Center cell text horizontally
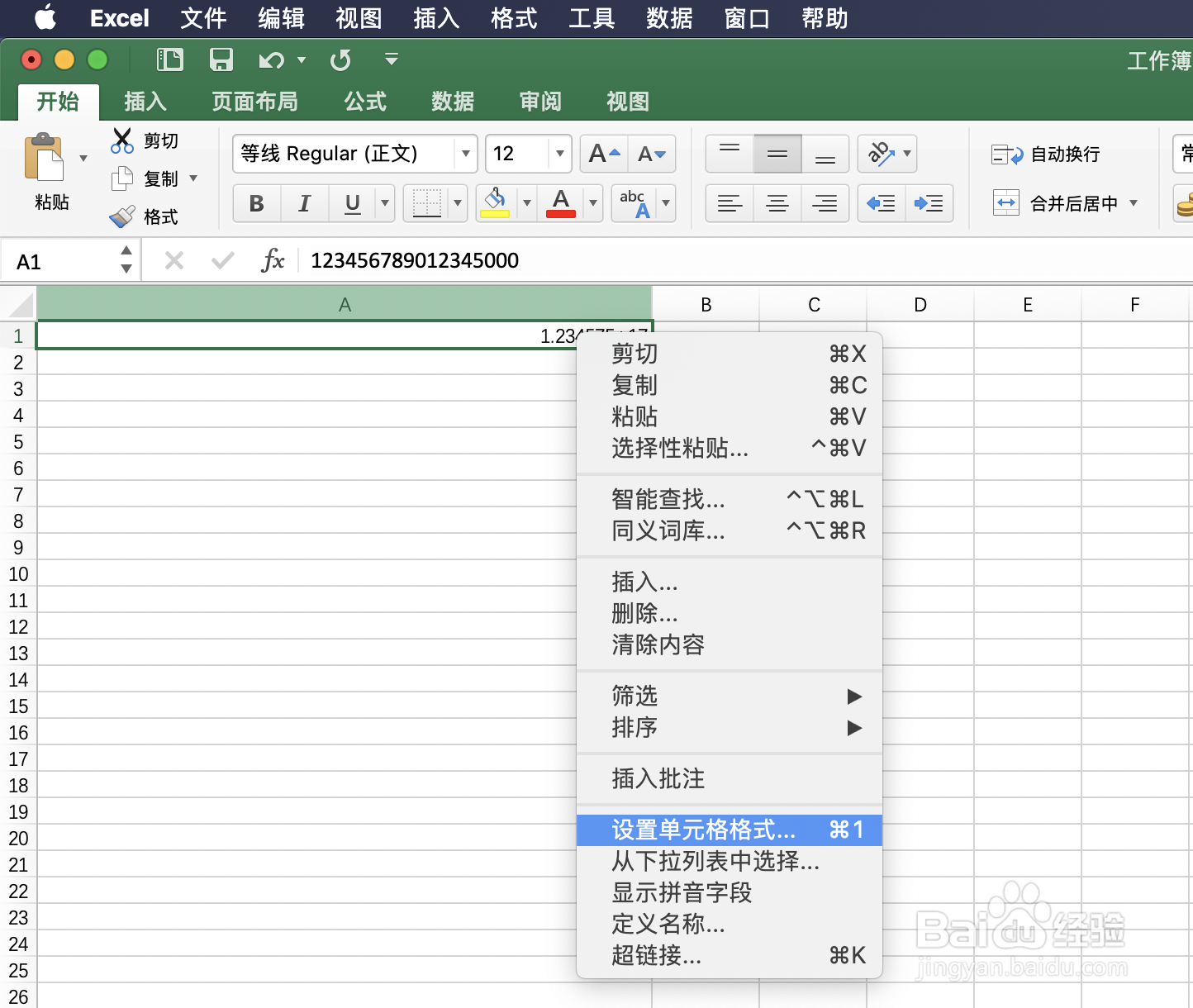The height and width of the screenshot is (1008, 1193). tap(777, 203)
